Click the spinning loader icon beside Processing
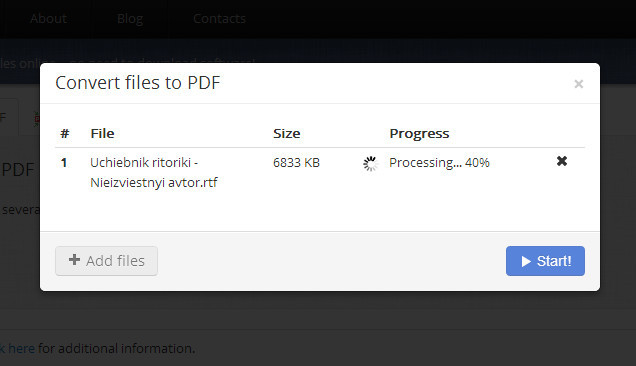636x366 pixels. pyautogui.click(x=370, y=164)
